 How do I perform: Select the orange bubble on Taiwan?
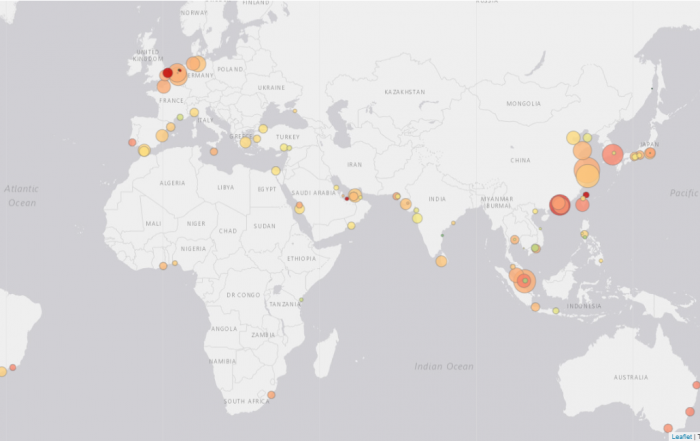pyautogui.click(x=583, y=205)
